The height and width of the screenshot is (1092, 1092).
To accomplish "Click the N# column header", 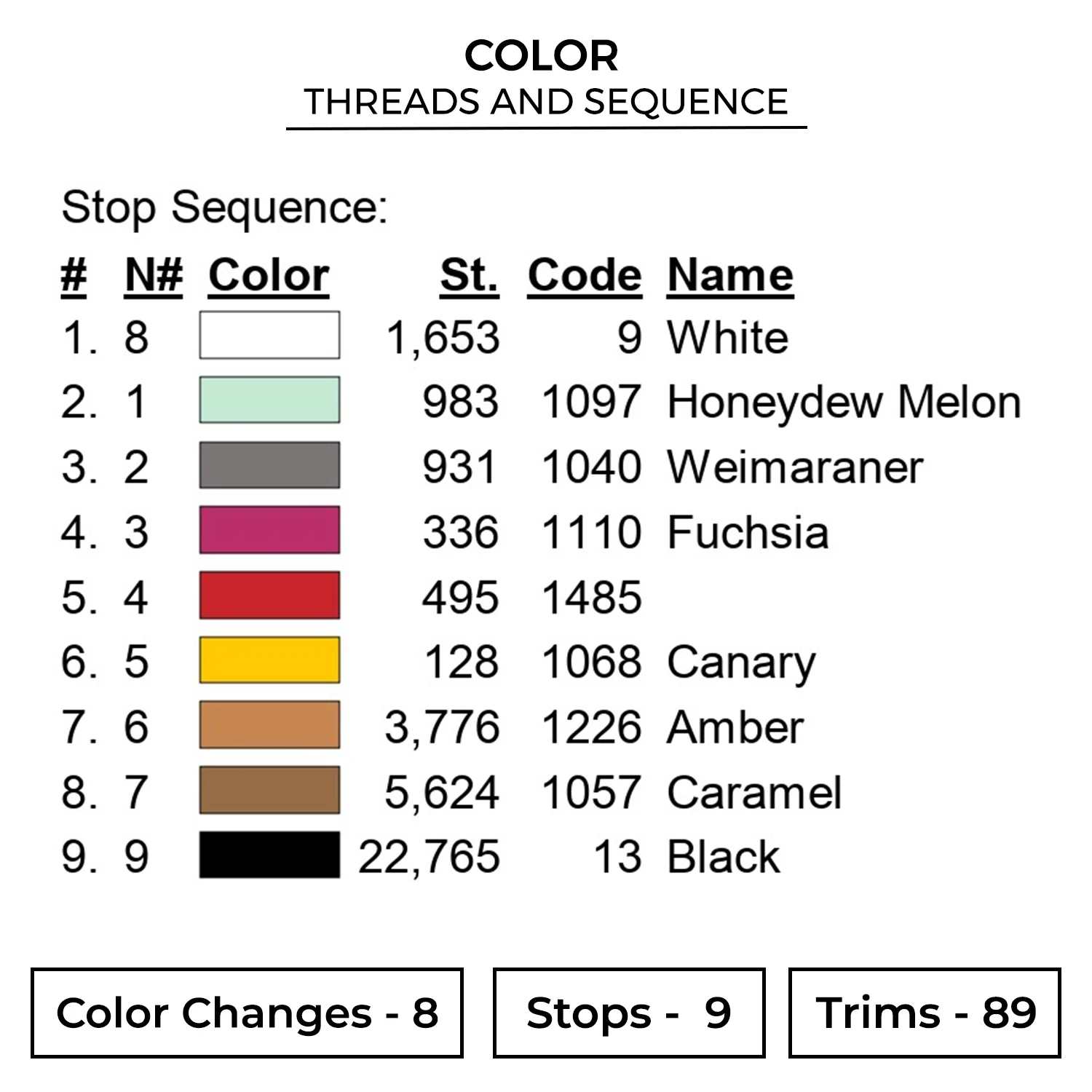I will point(154,276).
